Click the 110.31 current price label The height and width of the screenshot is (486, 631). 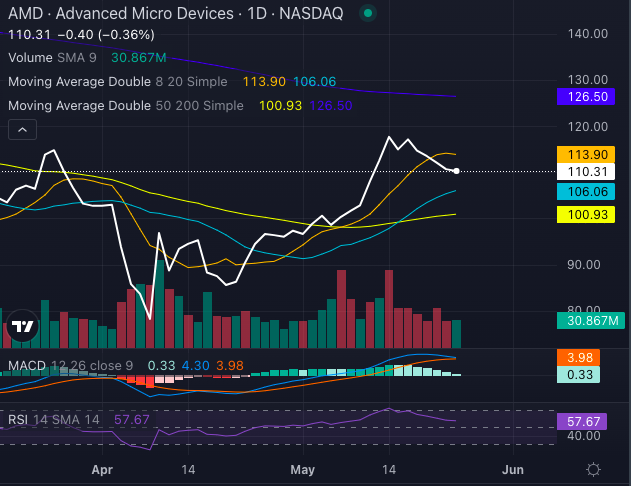tap(586, 171)
